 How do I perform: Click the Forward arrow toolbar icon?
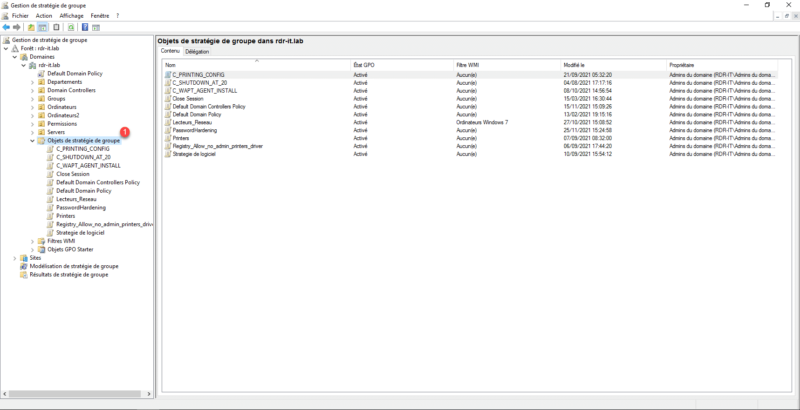(17, 27)
